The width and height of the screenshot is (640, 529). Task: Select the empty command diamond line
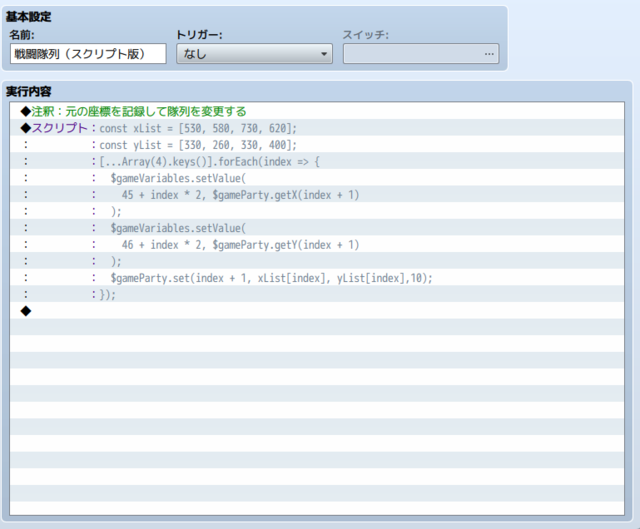[x=317, y=311]
